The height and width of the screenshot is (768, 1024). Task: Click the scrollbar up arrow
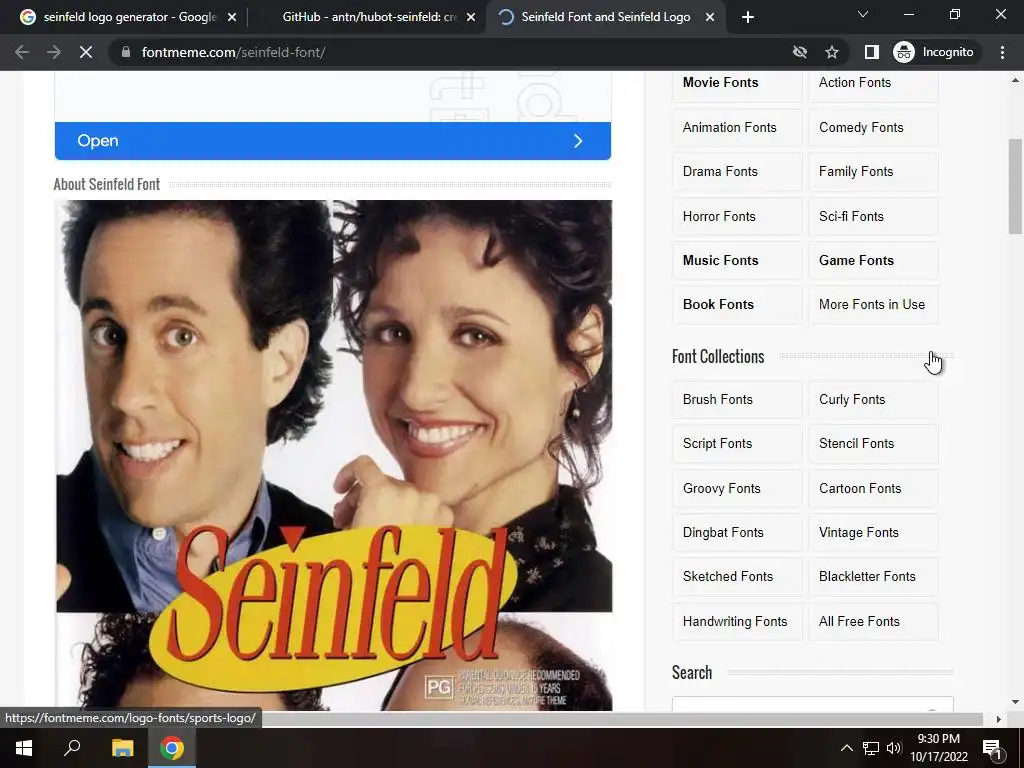pyautogui.click(x=1015, y=80)
